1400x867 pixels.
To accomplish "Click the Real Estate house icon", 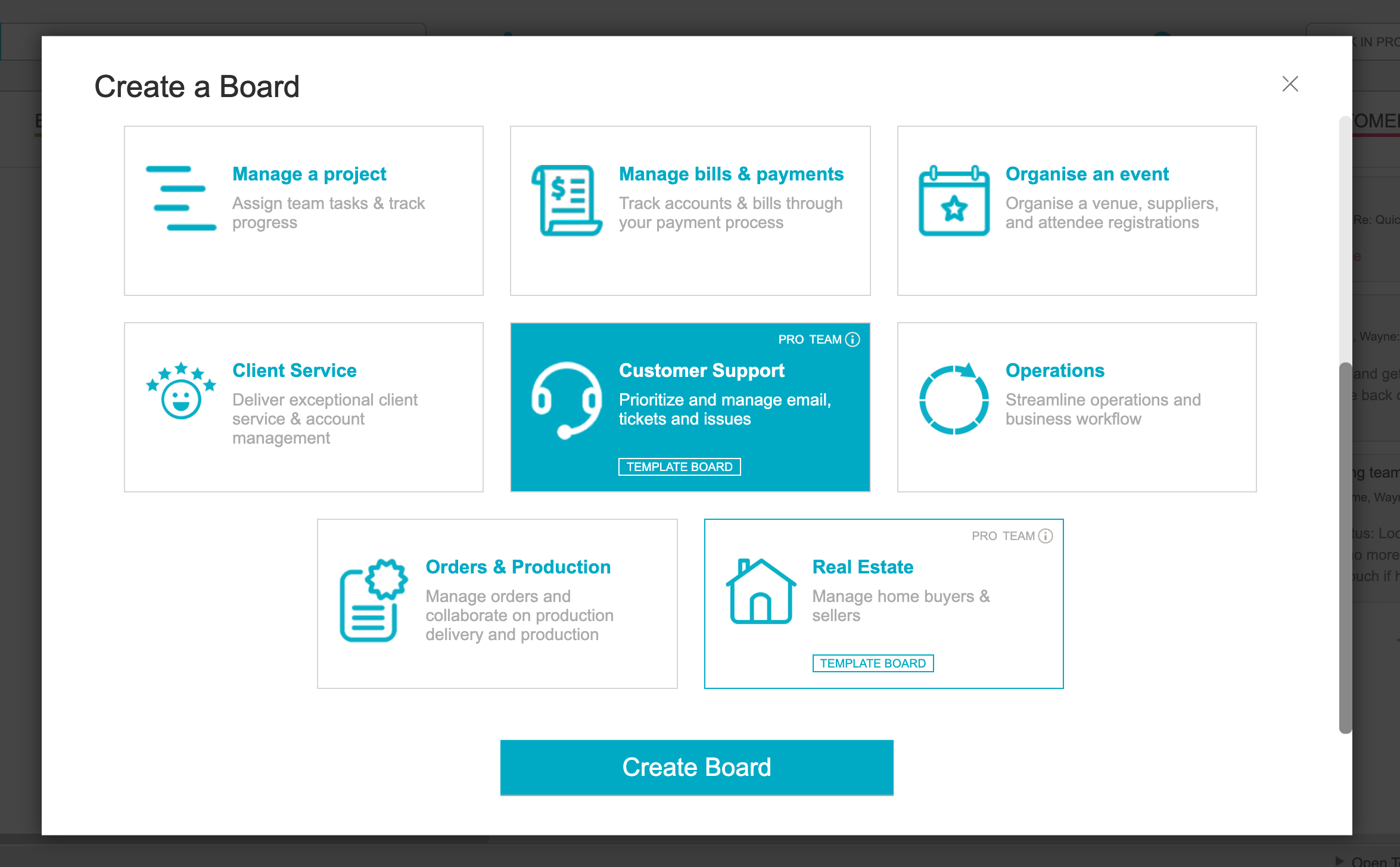I will click(x=761, y=591).
